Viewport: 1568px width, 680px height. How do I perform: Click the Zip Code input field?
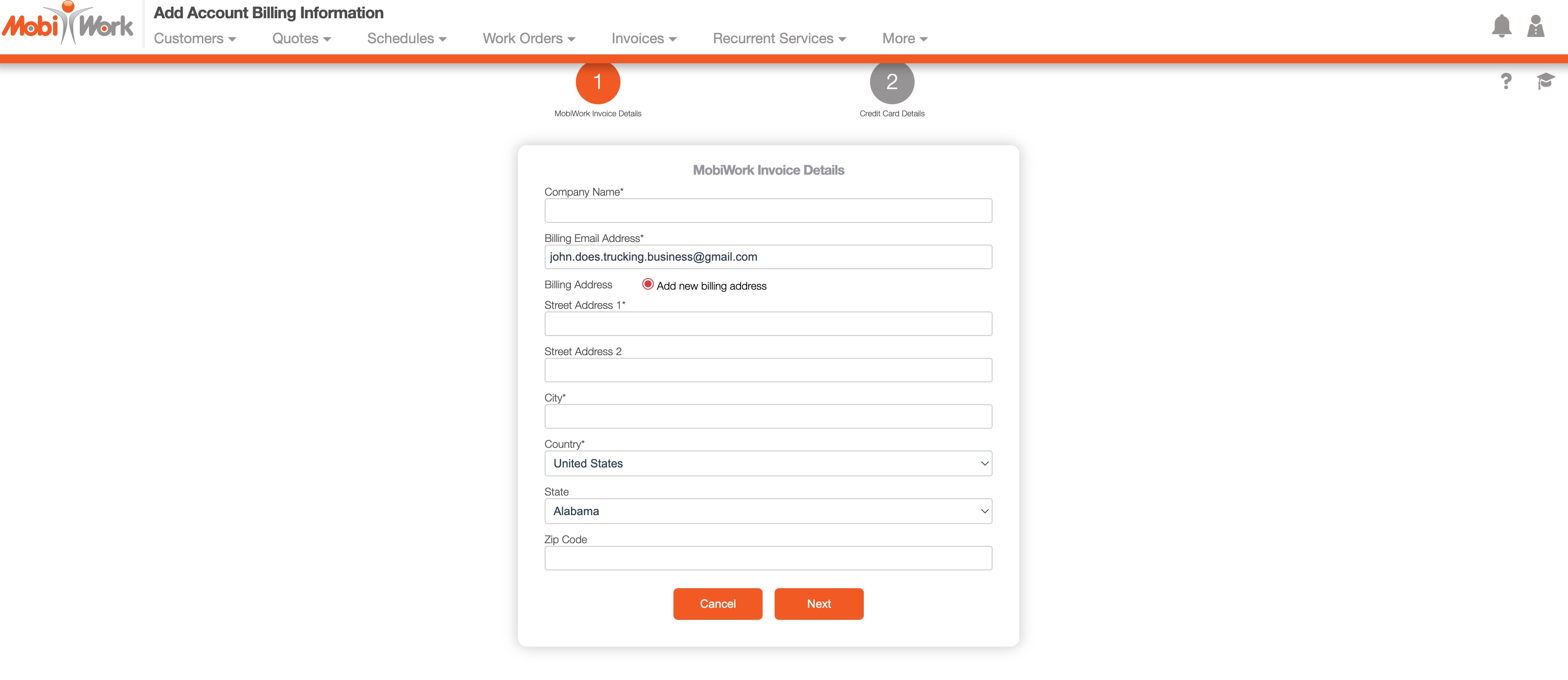pyautogui.click(x=768, y=558)
